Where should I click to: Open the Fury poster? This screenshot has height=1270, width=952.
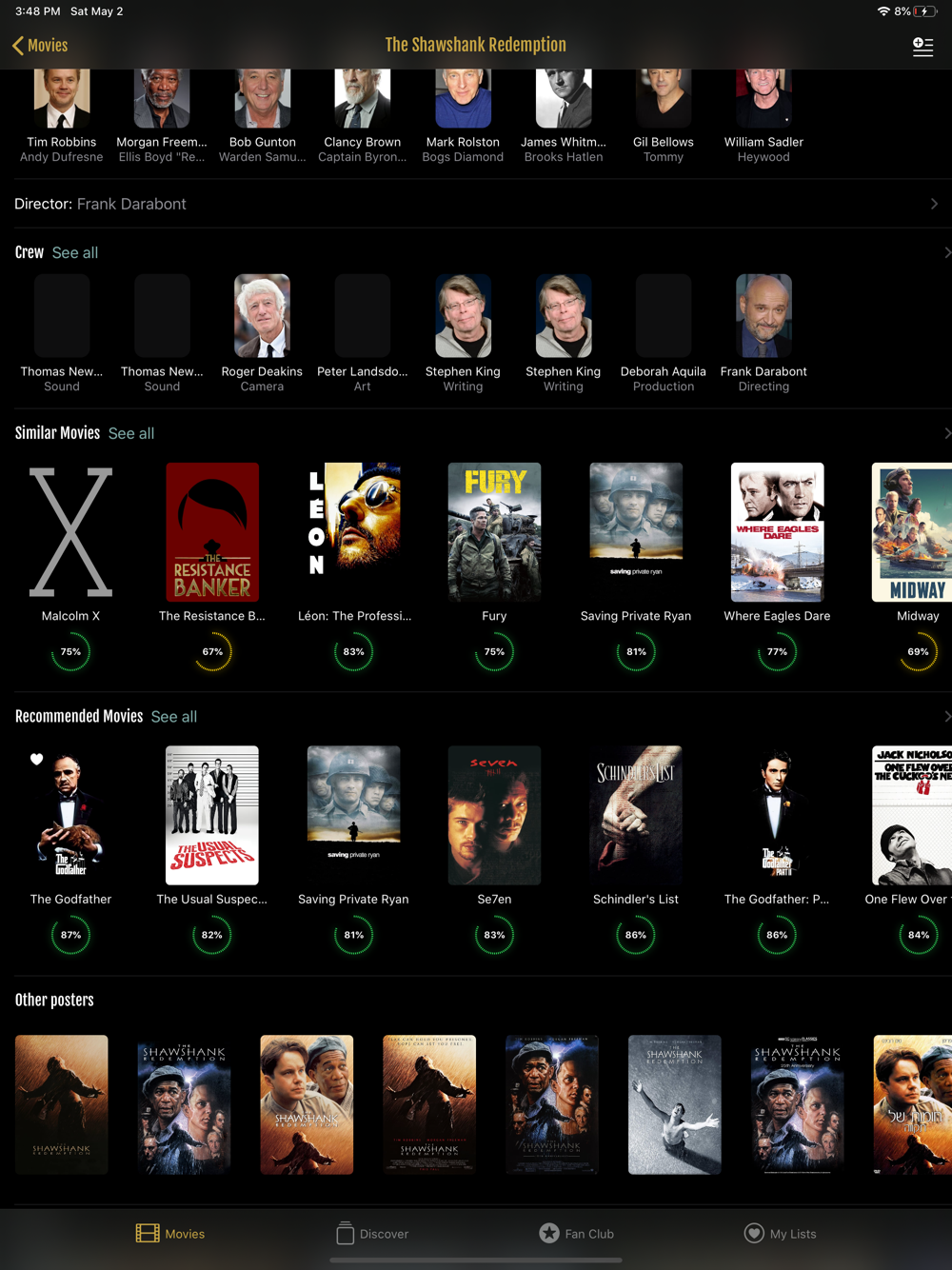(494, 532)
